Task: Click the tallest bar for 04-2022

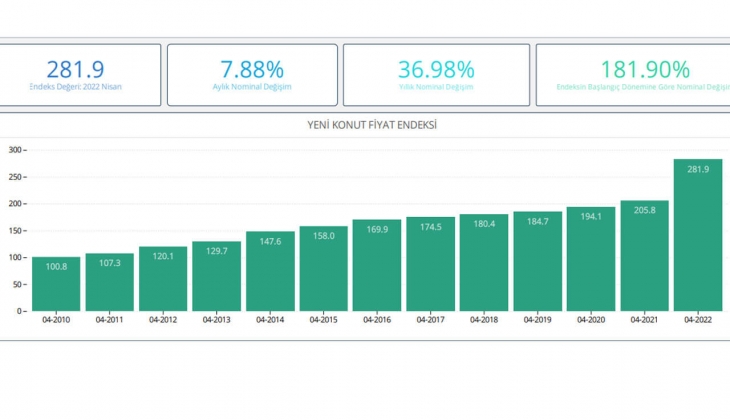Action: [698, 235]
